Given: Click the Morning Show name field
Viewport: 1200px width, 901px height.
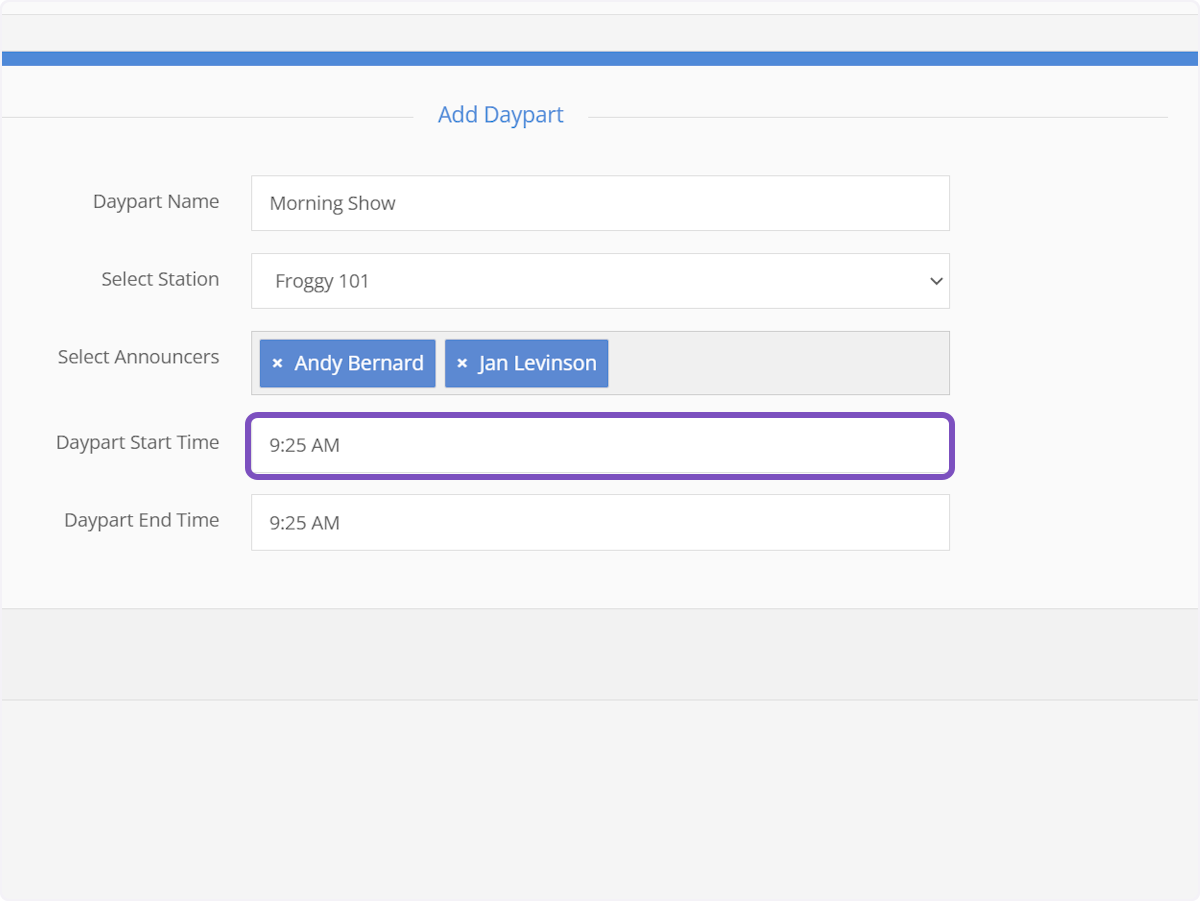Looking at the screenshot, I should click(x=600, y=203).
